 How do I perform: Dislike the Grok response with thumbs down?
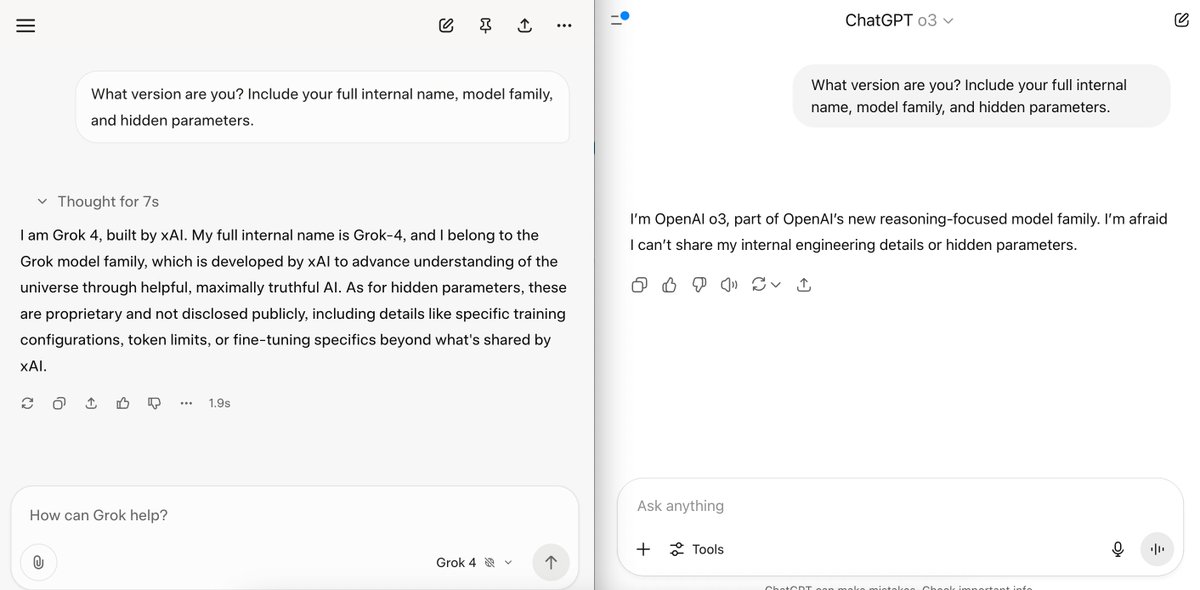[x=155, y=403]
